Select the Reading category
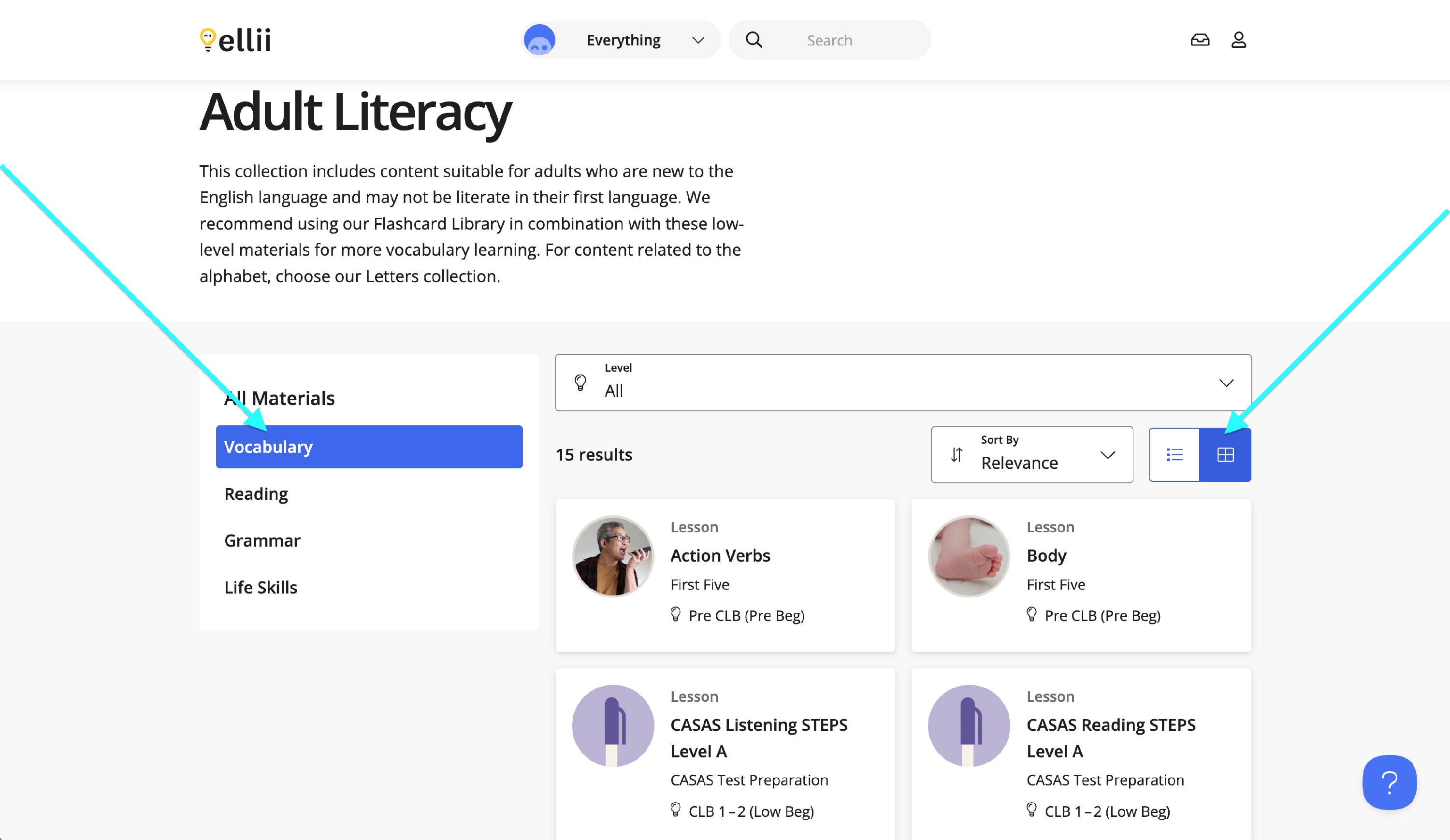 pos(256,494)
